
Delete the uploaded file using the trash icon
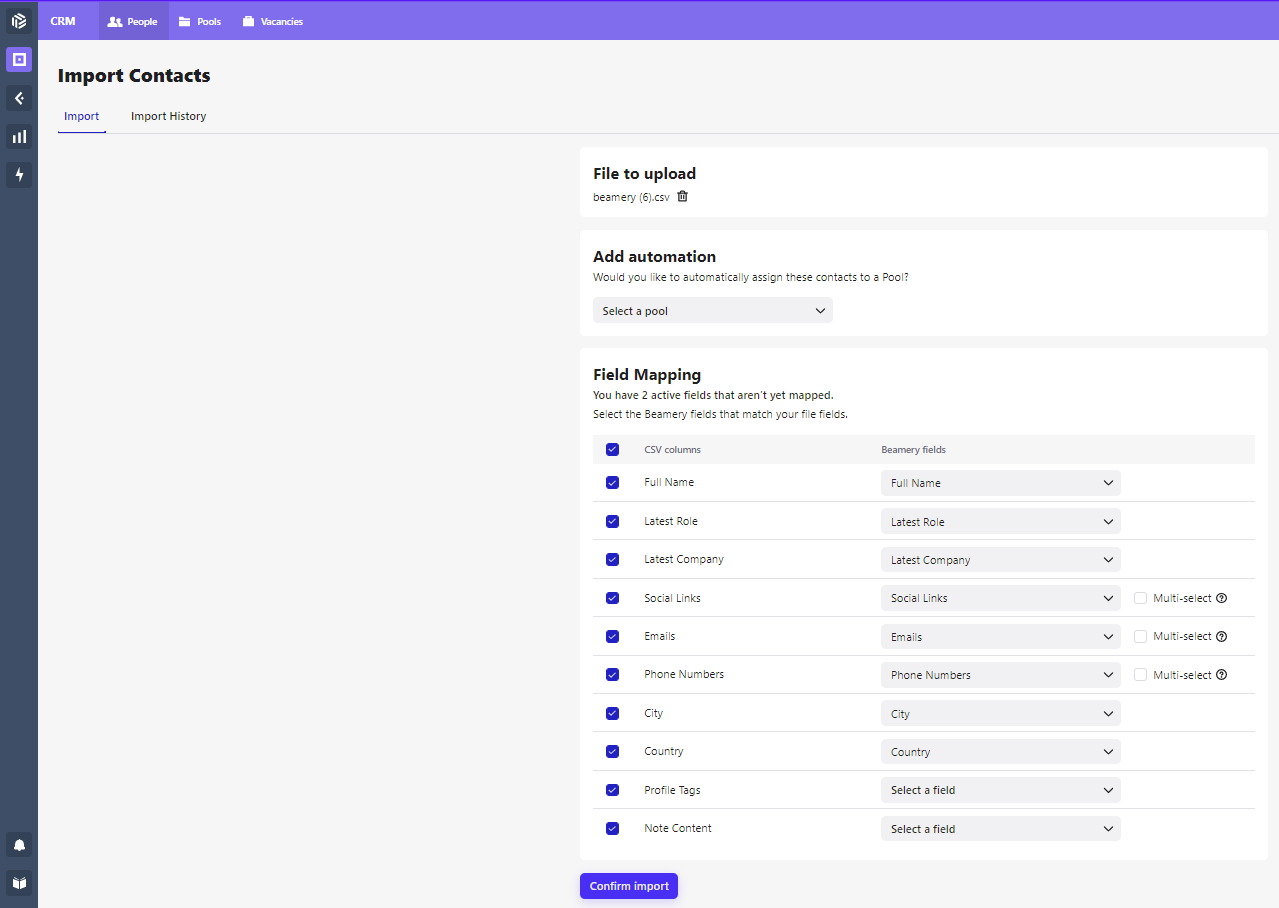click(x=682, y=196)
